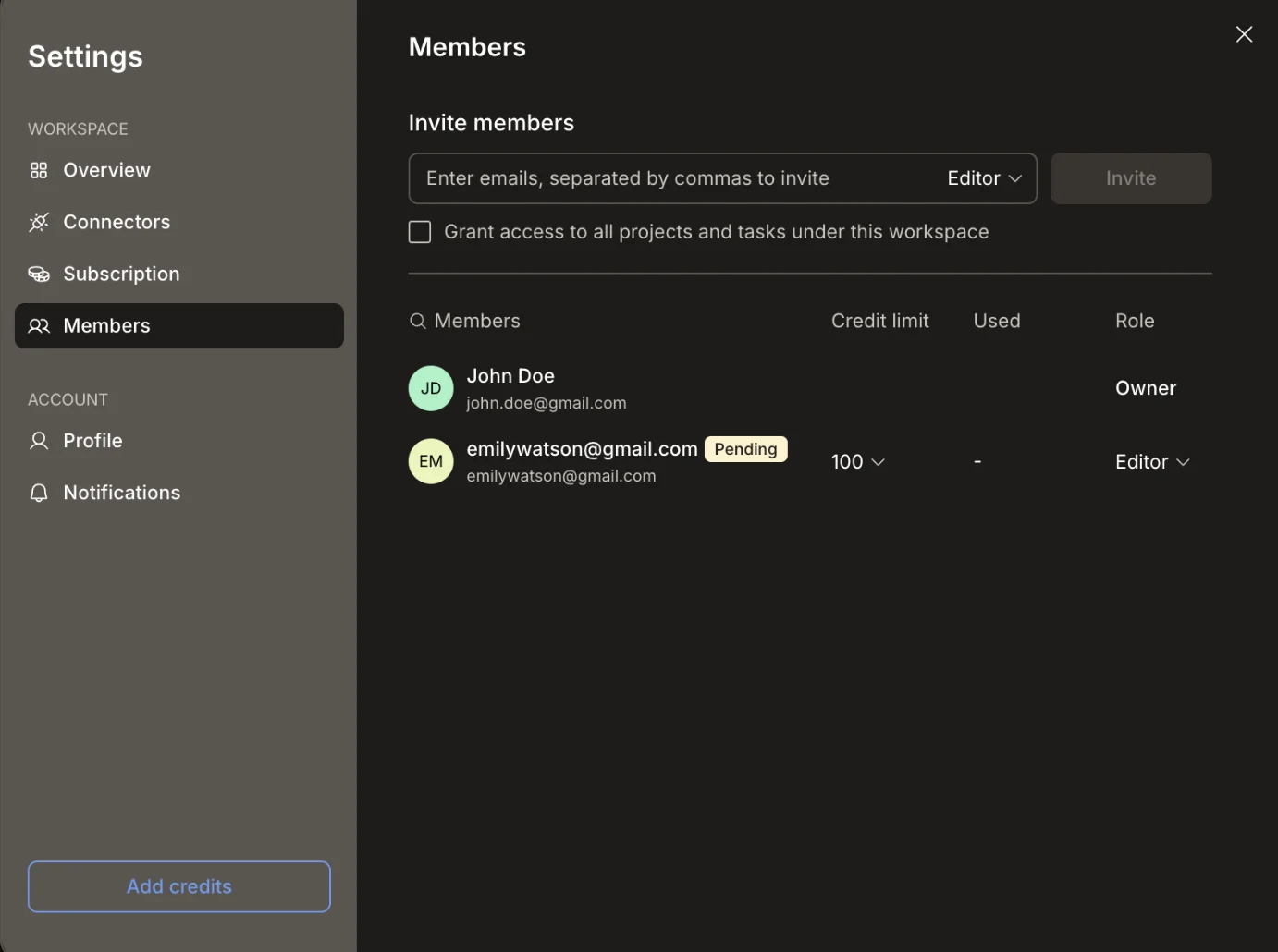Click the search magnifier icon in members list
This screenshot has width=1278, height=952.
418,321
